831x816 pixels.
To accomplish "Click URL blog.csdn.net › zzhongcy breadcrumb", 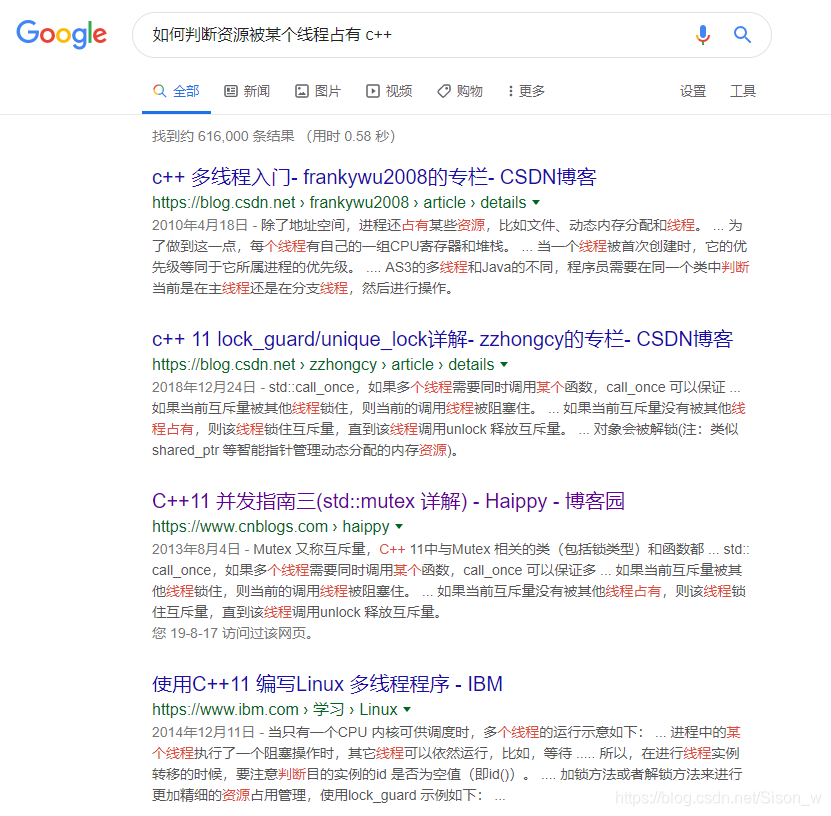I will (x=323, y=365).
